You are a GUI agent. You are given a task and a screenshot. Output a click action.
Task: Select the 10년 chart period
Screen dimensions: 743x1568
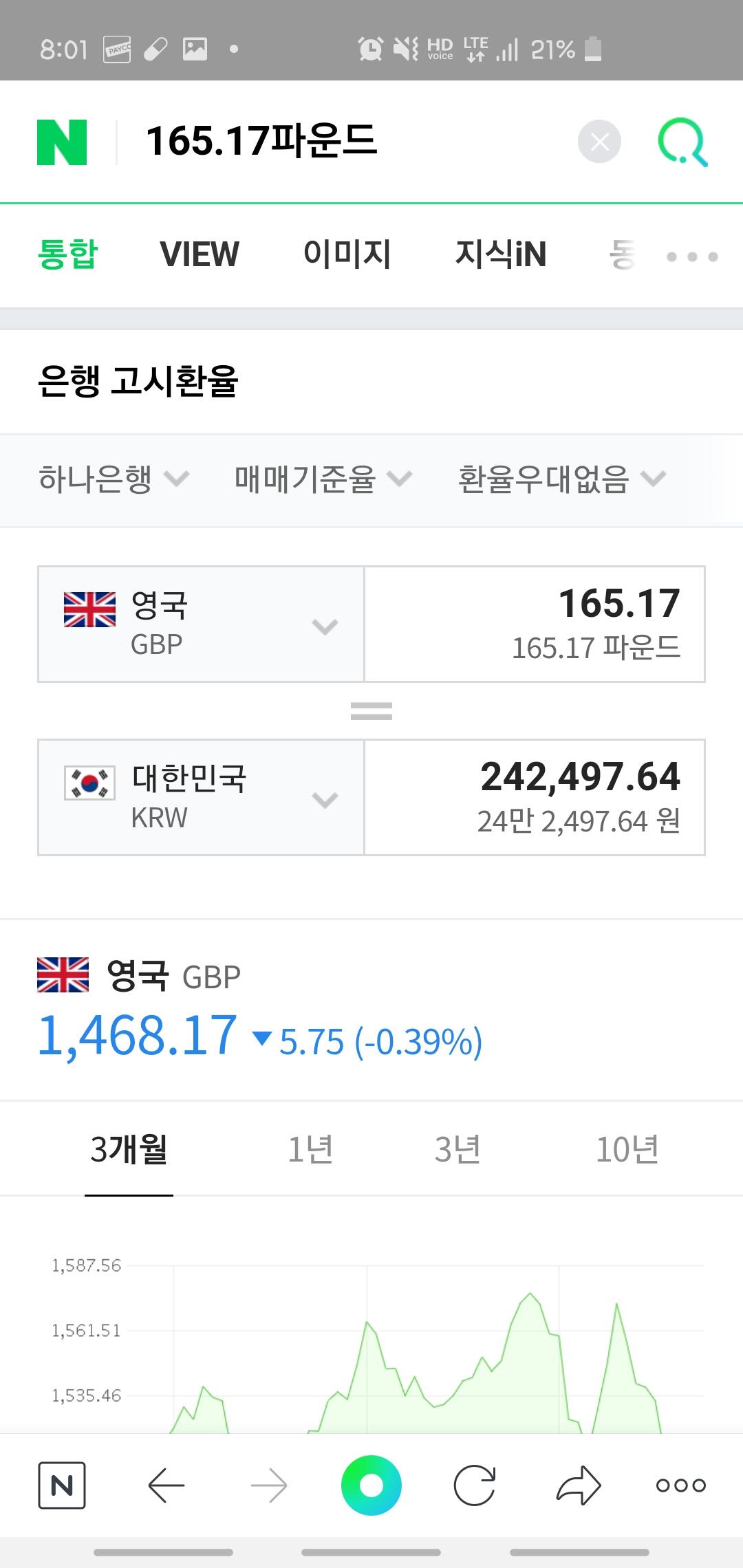[x=627, y=1150]
